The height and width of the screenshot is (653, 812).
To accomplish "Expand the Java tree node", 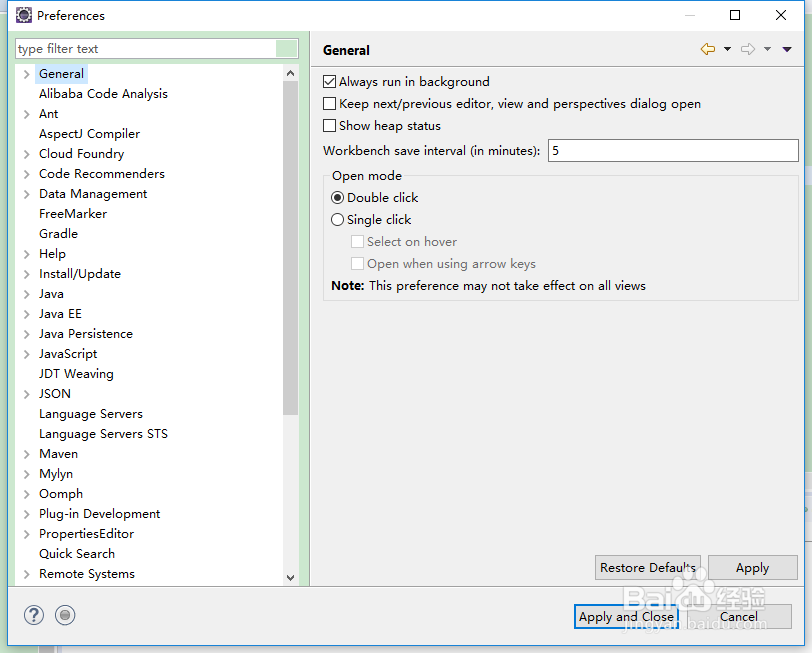I will coord(26,294).
